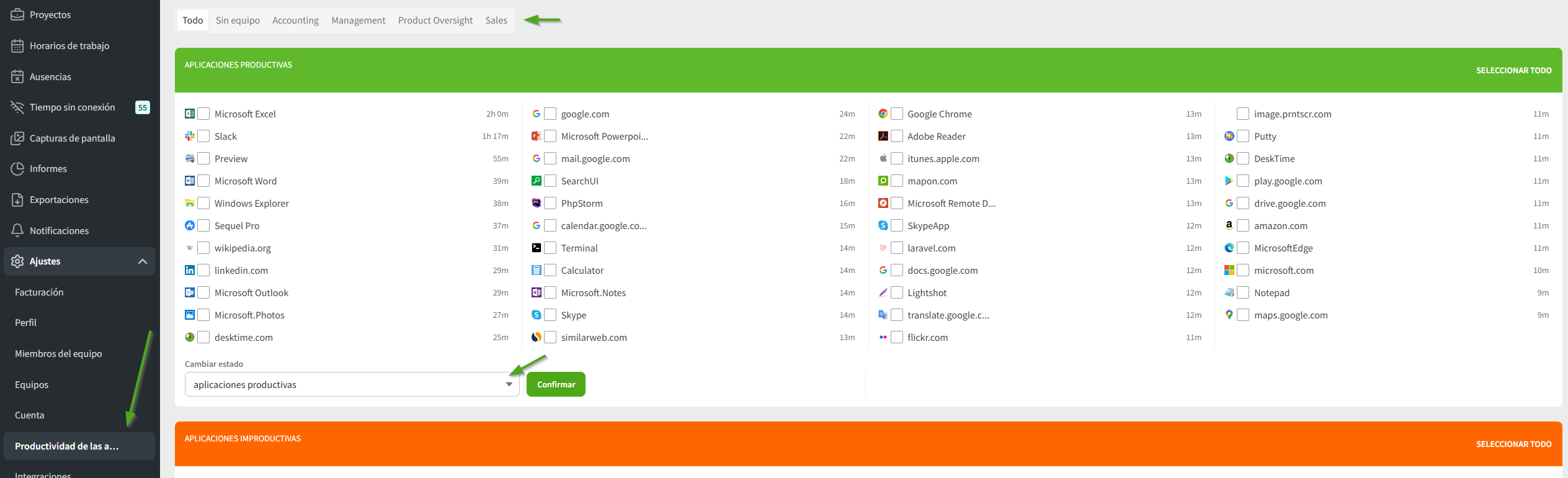Collapse the Ajustes menu chevron

tap(143, 261)
